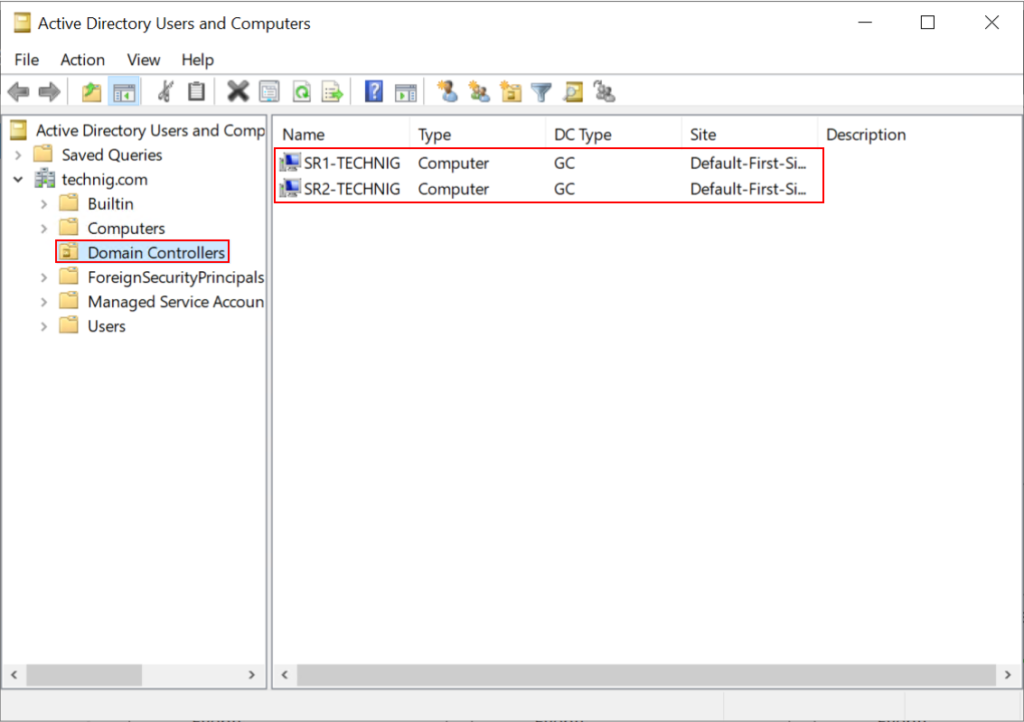The width and height of the screenshot is (1024, 722).
Task: Select the Computers folder
Action: [126, 228]
